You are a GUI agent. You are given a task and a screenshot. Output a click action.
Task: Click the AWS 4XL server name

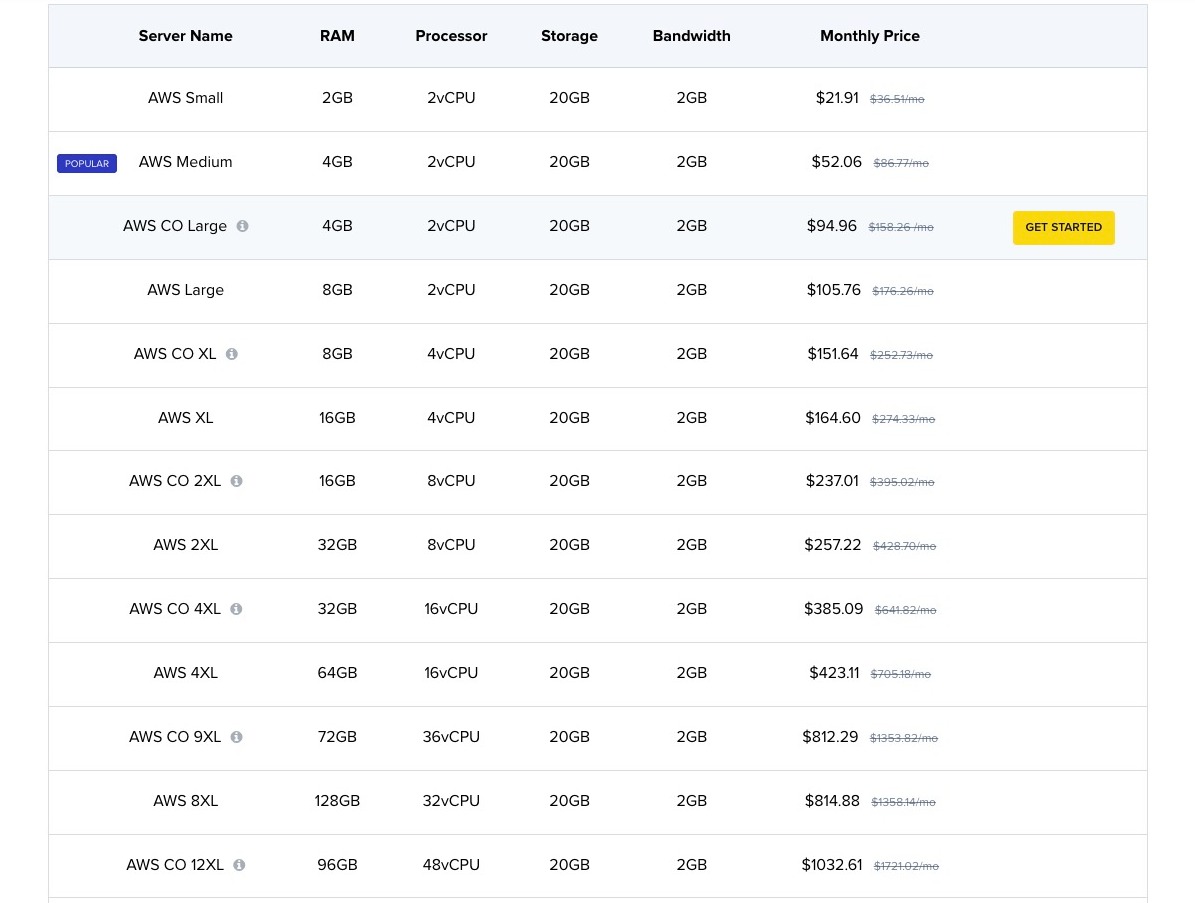pyautogui.click(x=185, y=674)
